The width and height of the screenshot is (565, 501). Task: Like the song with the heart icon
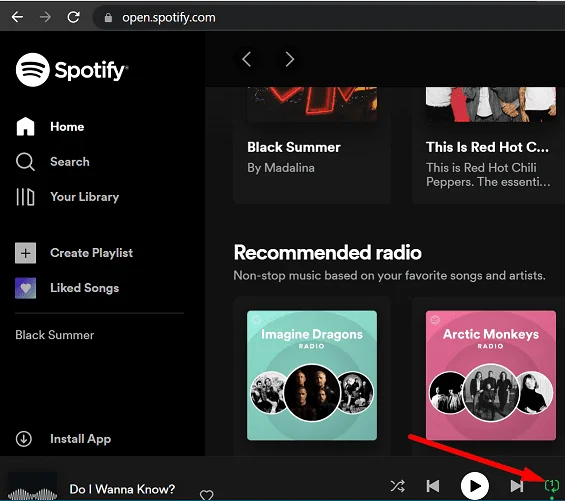[206, 495]
